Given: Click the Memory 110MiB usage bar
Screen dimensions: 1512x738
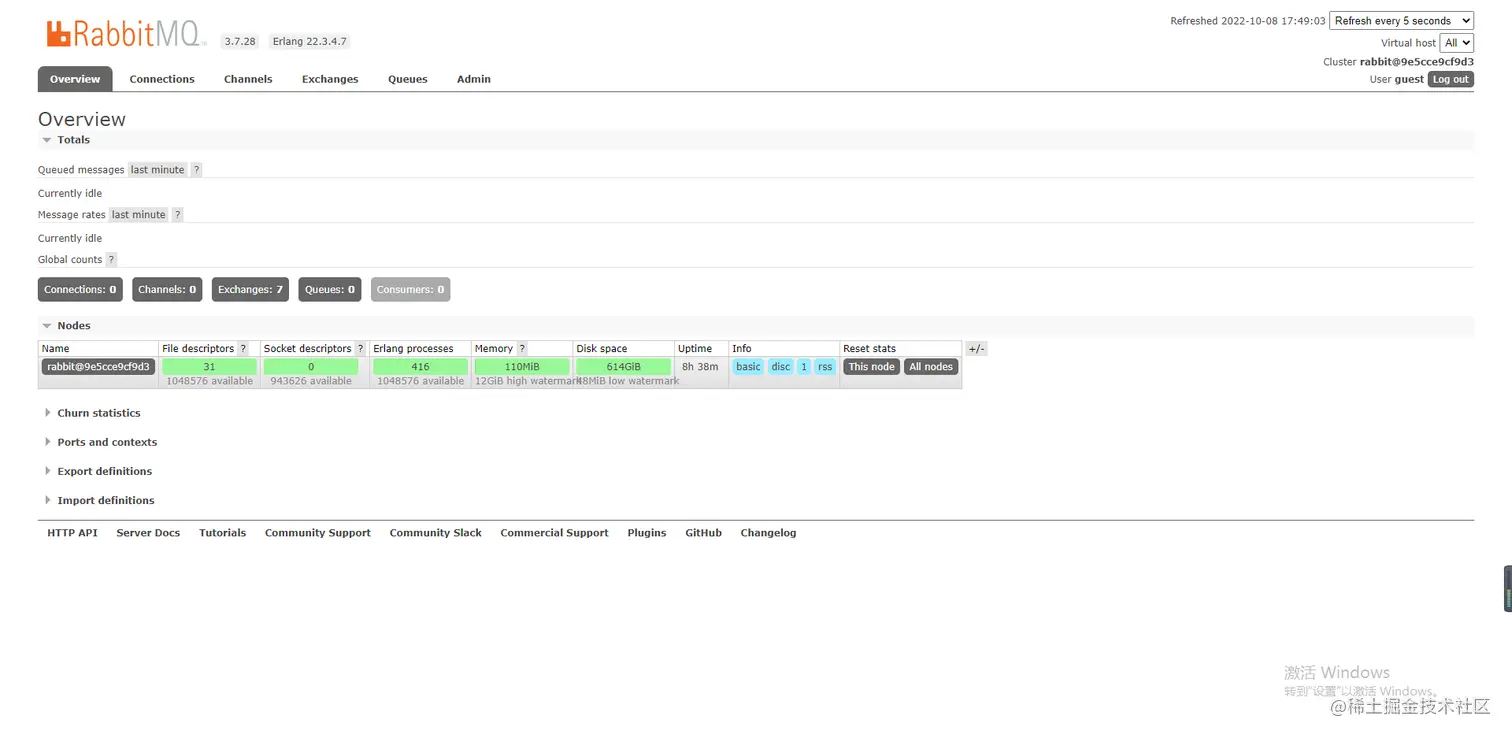Looking at the screenshot, I should pos(522,367).
